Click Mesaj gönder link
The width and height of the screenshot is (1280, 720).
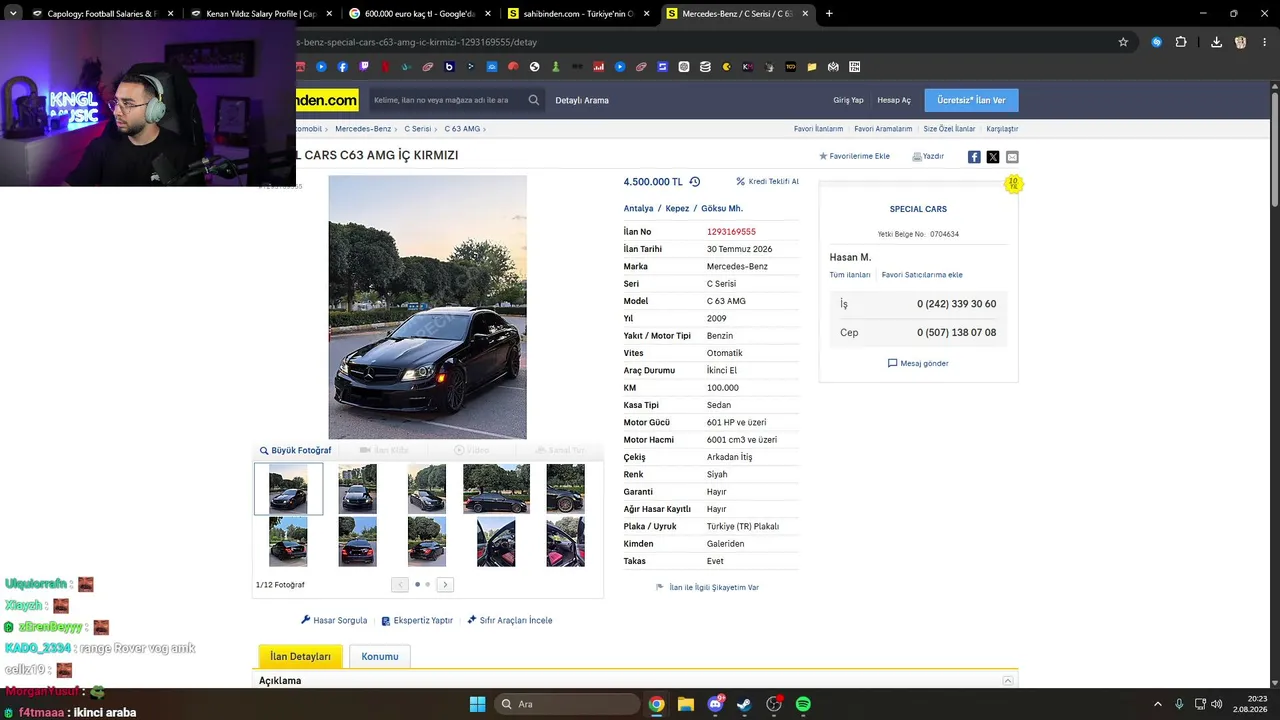coord(918,363)
